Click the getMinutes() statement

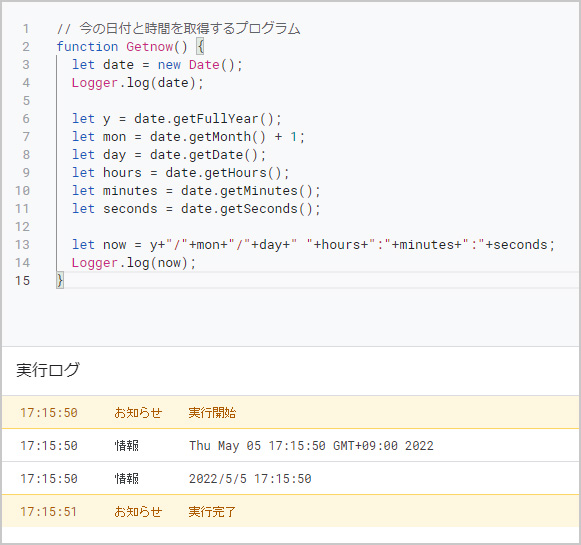(x=196, y=190)
